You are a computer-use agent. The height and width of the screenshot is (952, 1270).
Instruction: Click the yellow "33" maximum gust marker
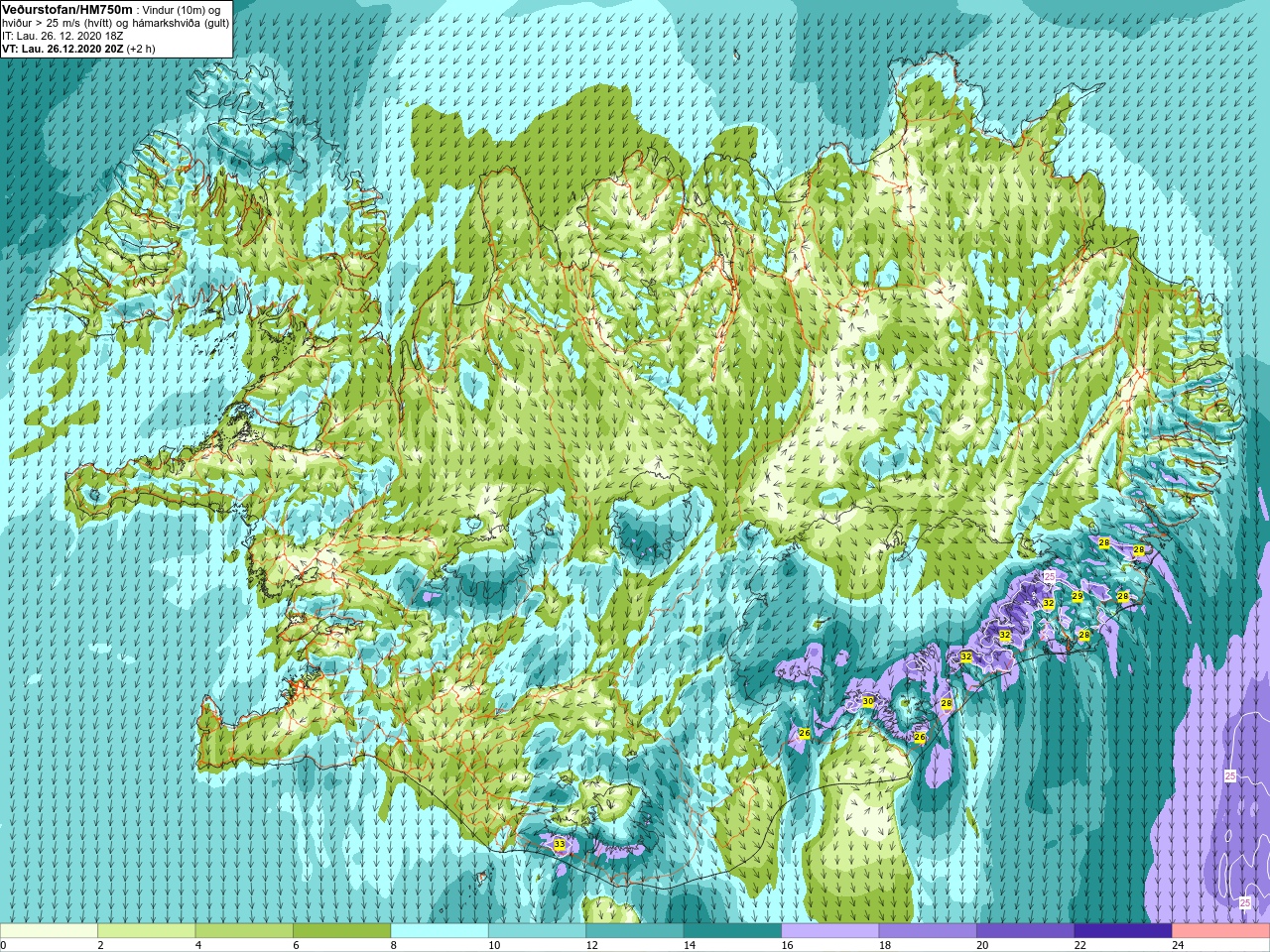tap(559, 844)
